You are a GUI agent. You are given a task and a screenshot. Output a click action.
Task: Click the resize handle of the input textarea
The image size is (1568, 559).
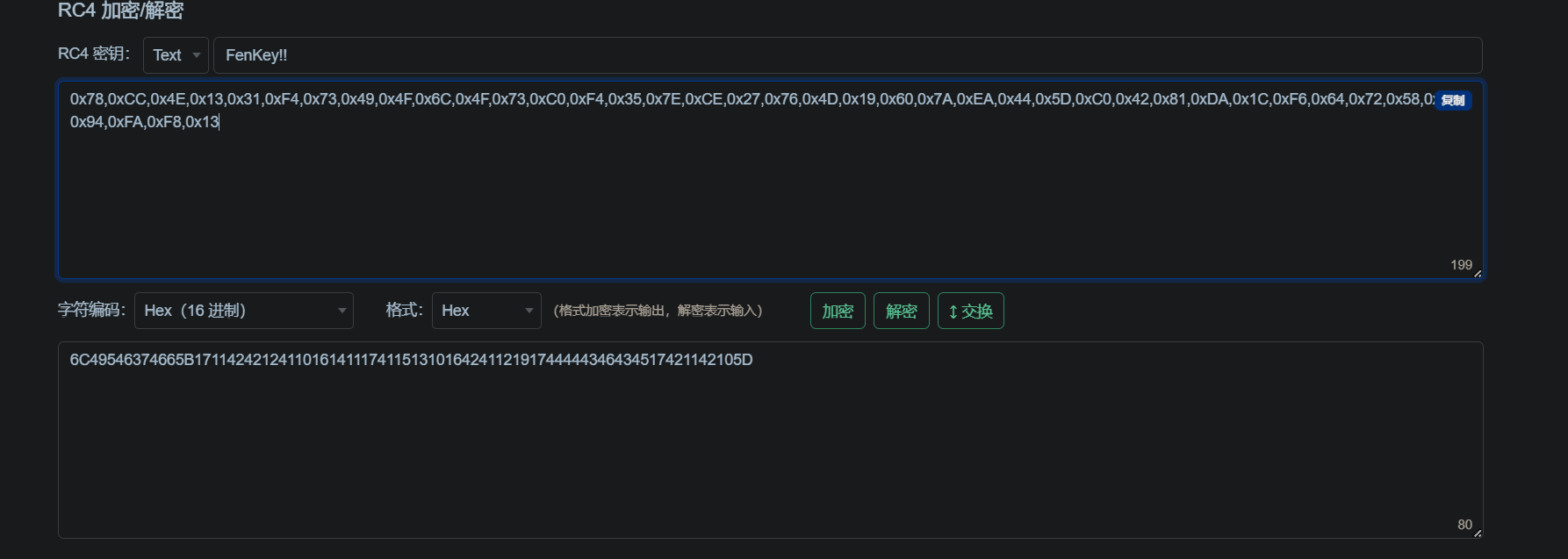[x=1478, y=273]
